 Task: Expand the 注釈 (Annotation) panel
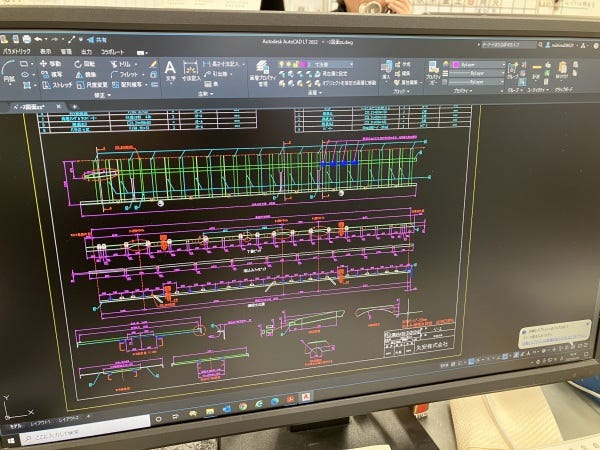coord(209,94)
